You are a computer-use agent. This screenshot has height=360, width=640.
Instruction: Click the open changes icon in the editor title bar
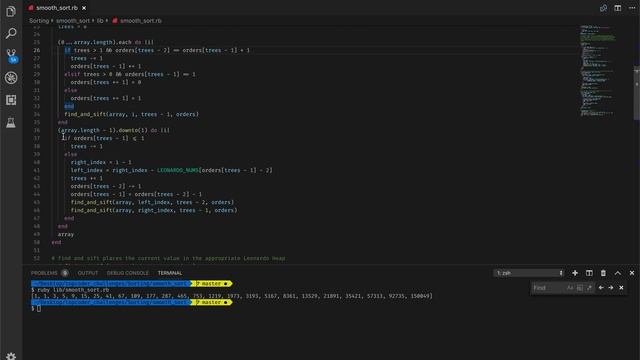(603, 8)
